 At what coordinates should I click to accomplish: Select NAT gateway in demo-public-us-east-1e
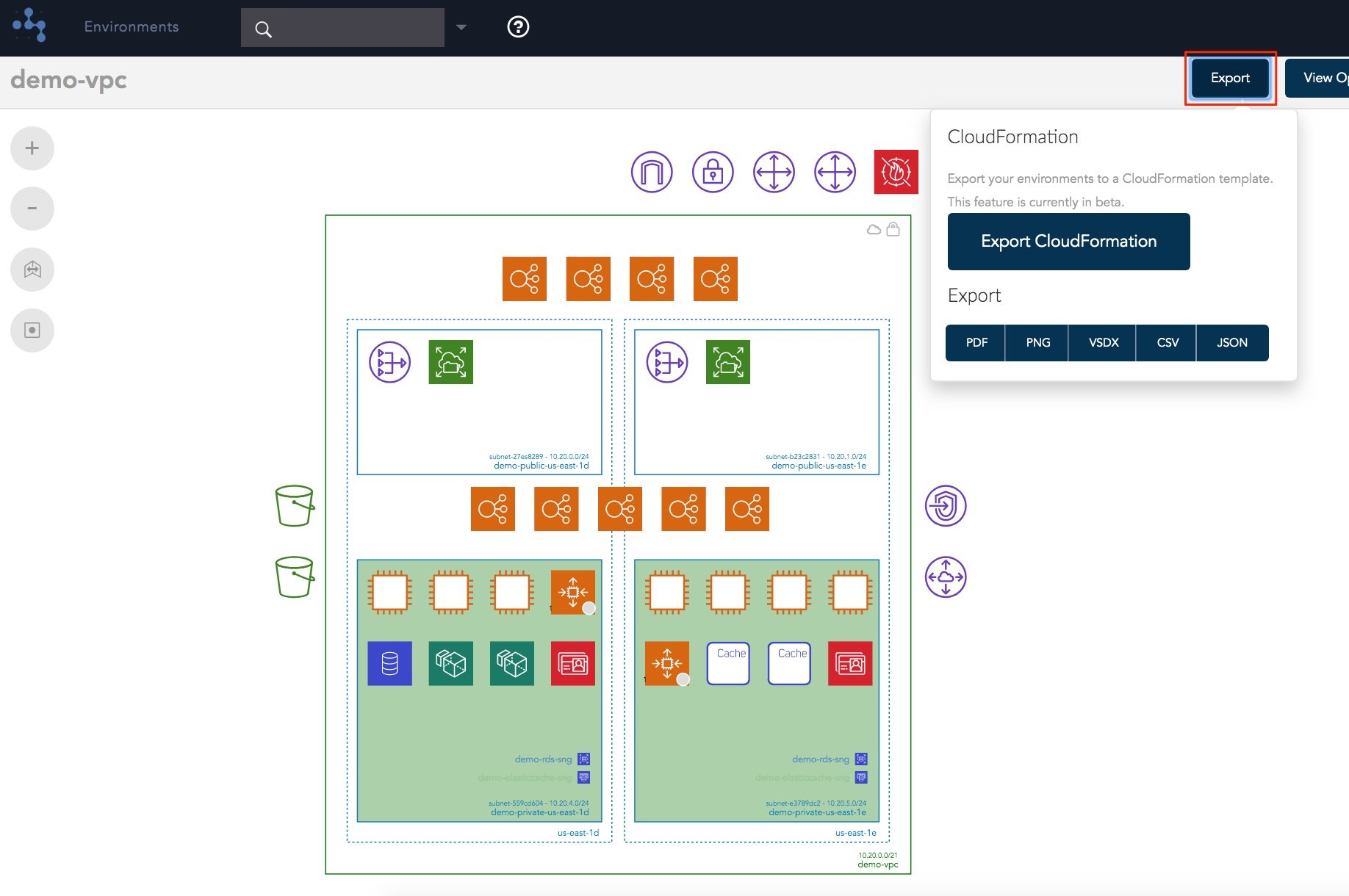tap(667, 363)
